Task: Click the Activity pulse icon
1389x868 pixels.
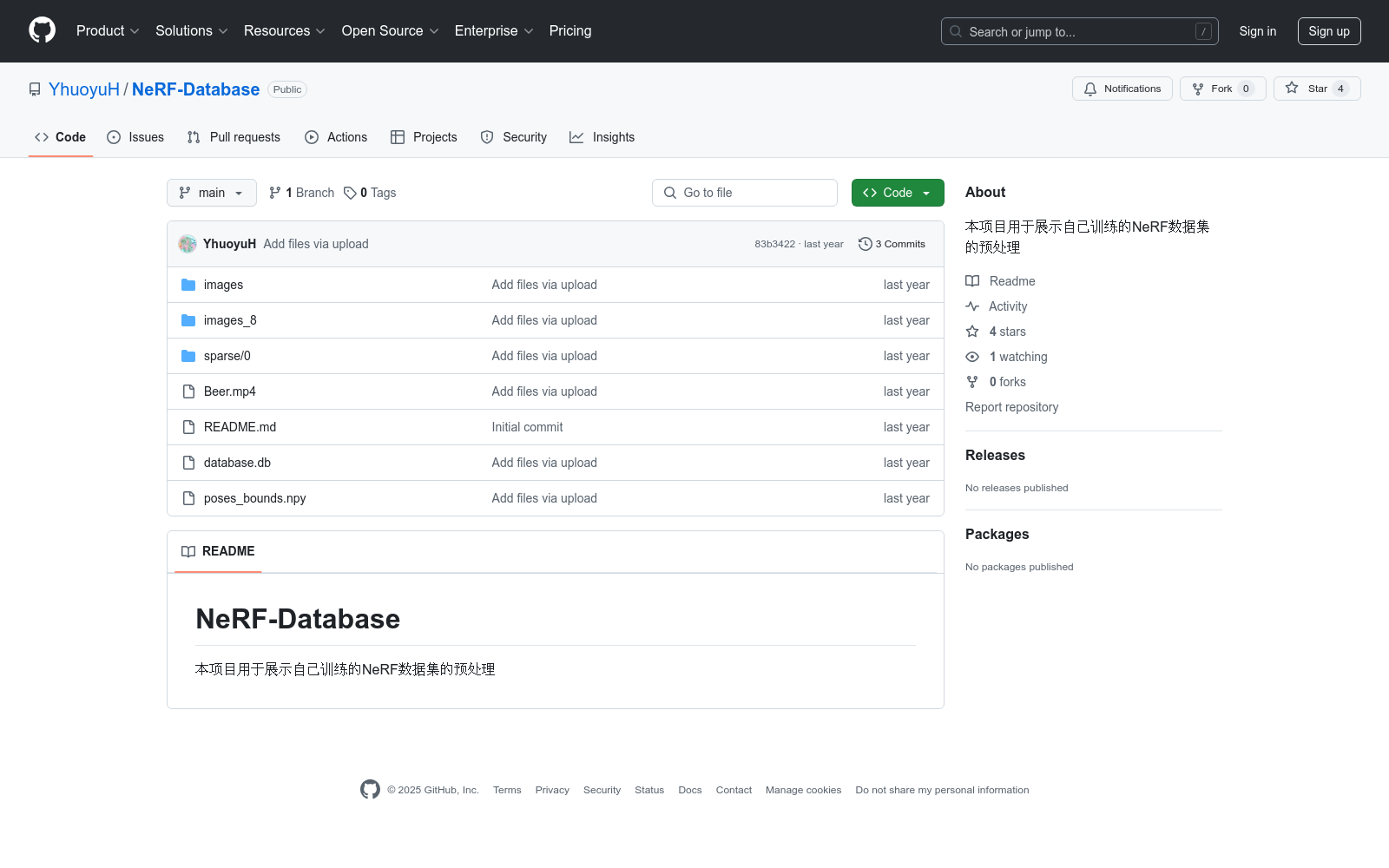Action: pos(972,306)
